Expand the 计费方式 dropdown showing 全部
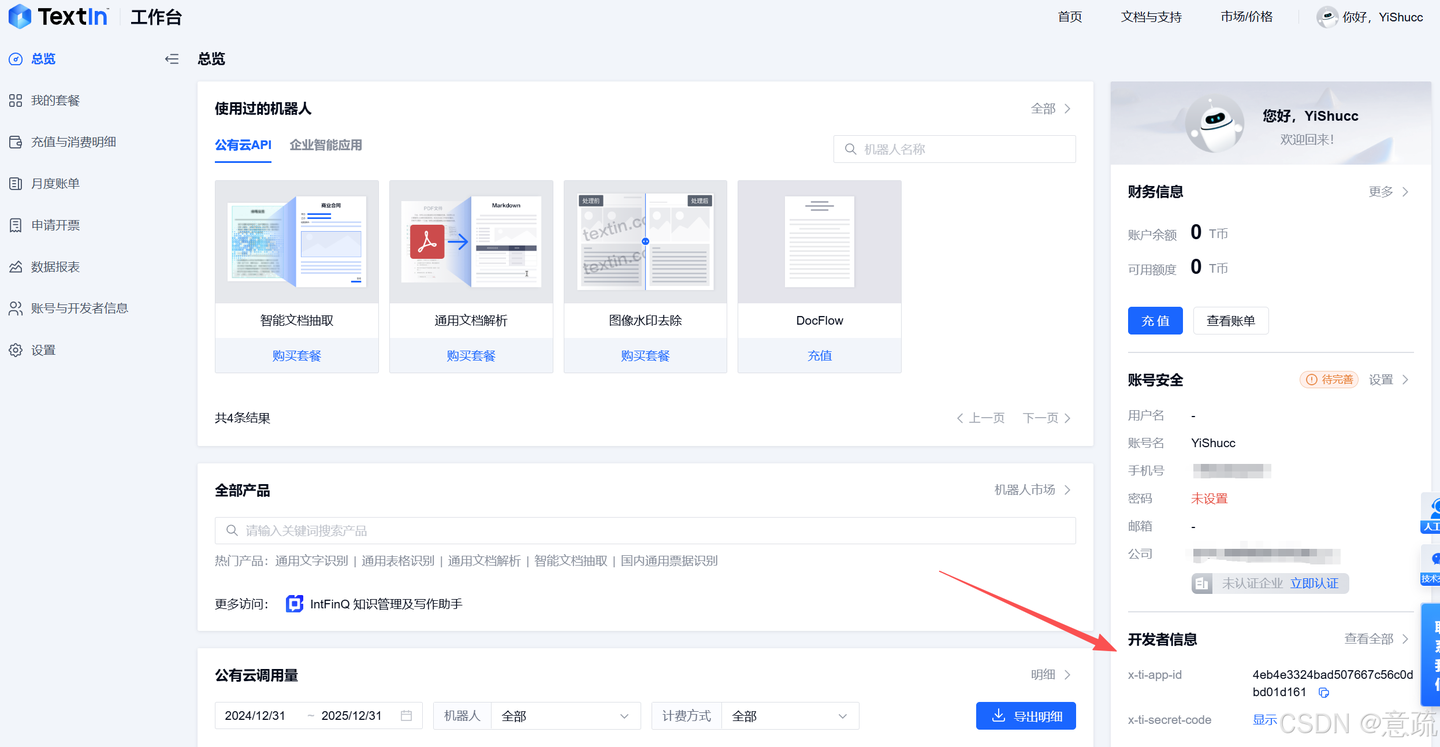The height and width of the screenshot is (747, 1440). point(790,716)
